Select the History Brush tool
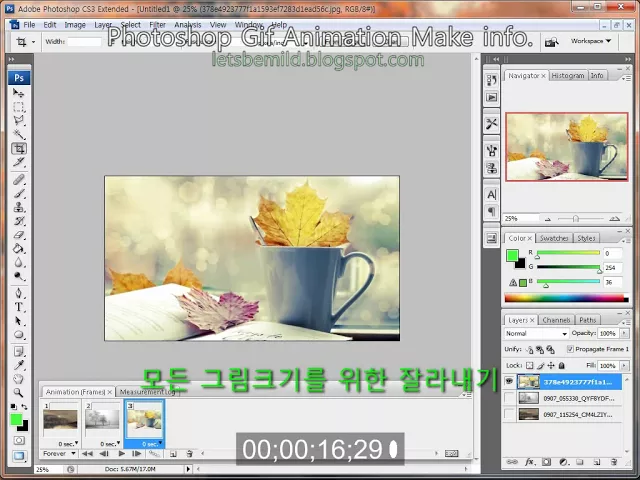The image size is (640, 480). 18,221
